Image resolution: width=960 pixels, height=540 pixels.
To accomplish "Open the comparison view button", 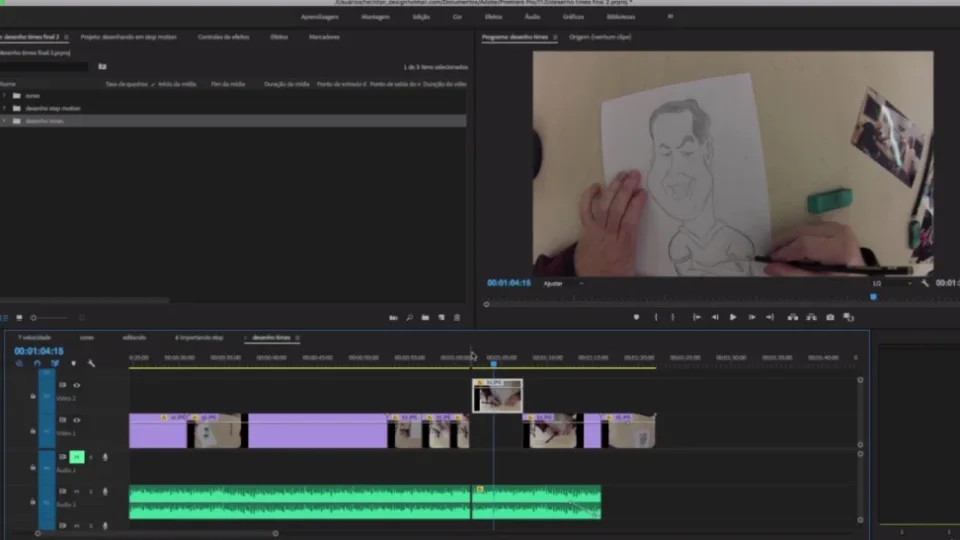I will coord(849,317).
